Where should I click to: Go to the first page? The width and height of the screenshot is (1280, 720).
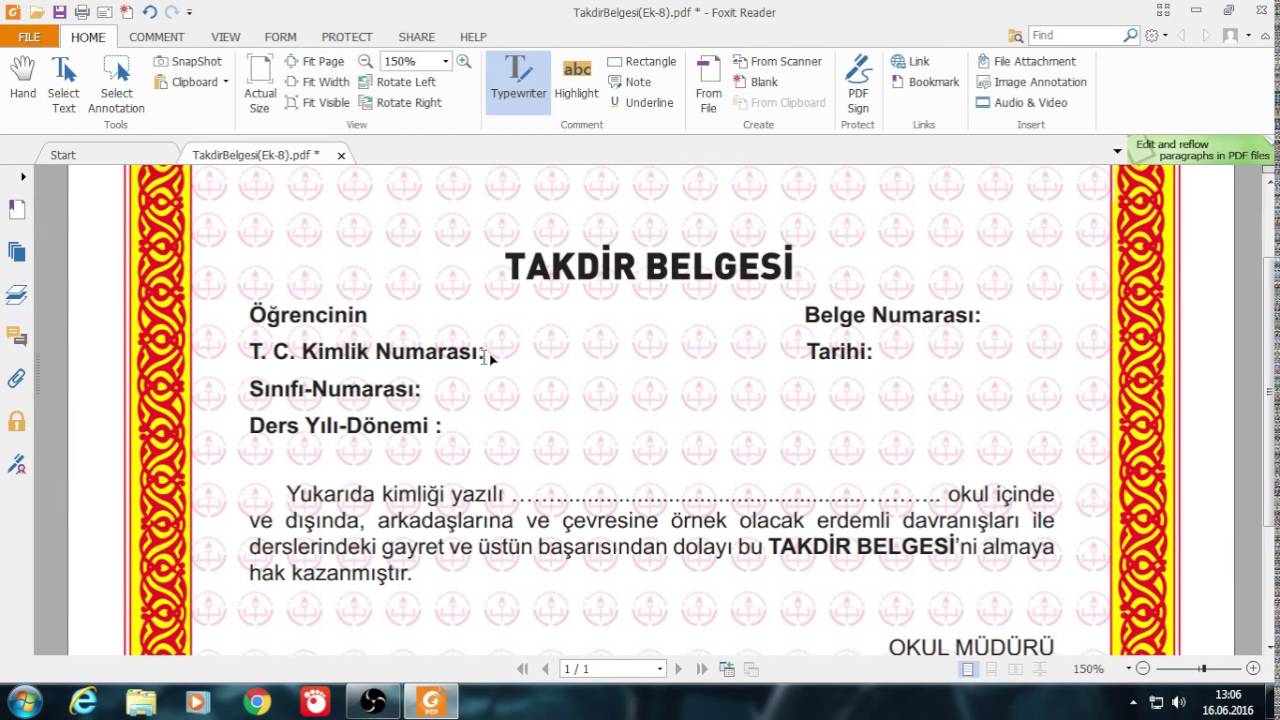(522, 669)
